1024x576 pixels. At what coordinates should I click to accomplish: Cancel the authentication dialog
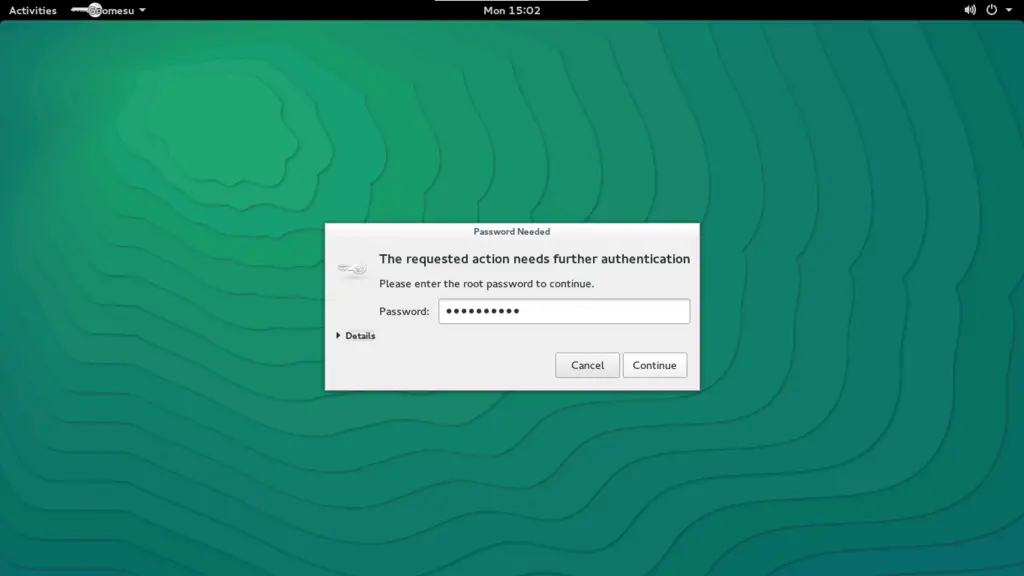click(587, 365)
